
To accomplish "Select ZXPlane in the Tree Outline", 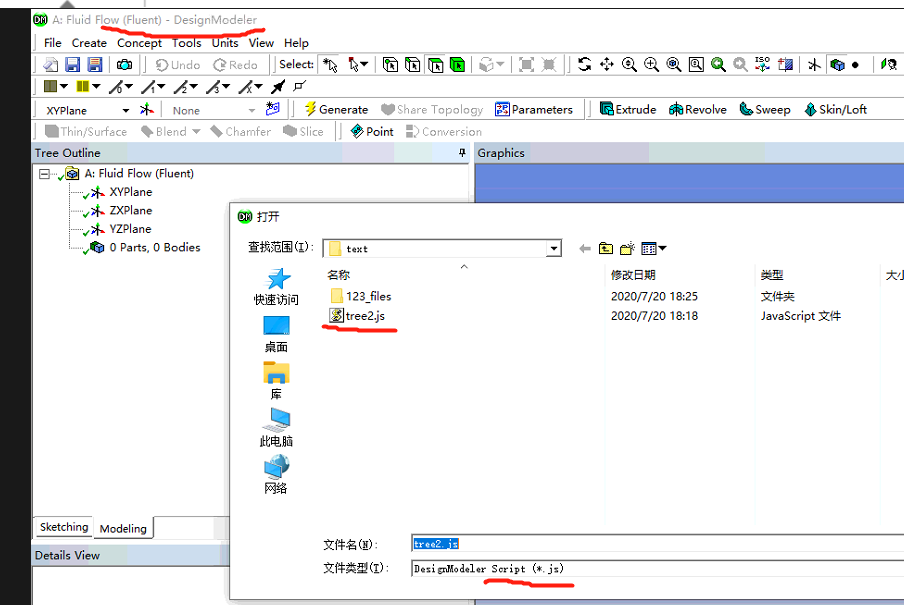I will [x=130, y=210].
